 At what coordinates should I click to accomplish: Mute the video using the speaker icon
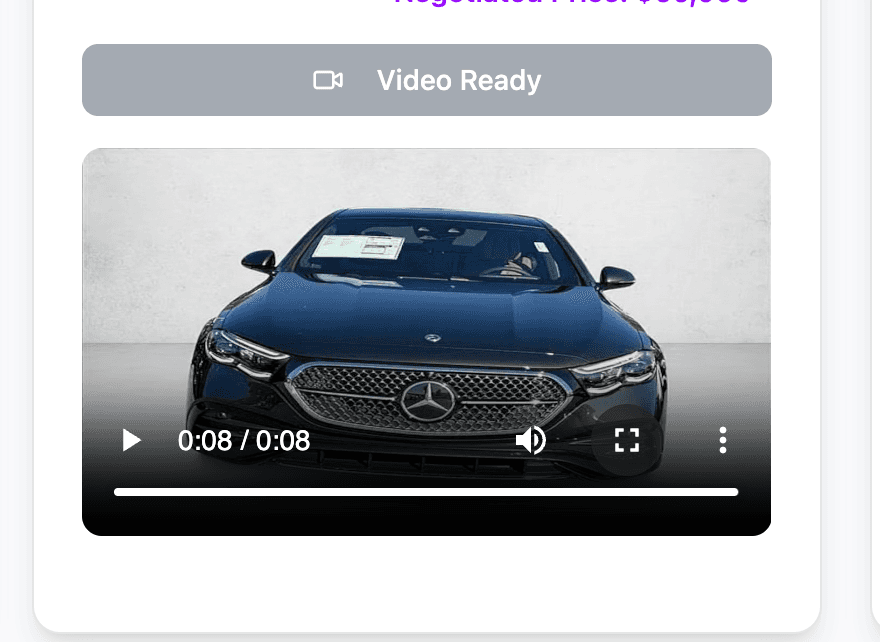[x=530, y=440]
